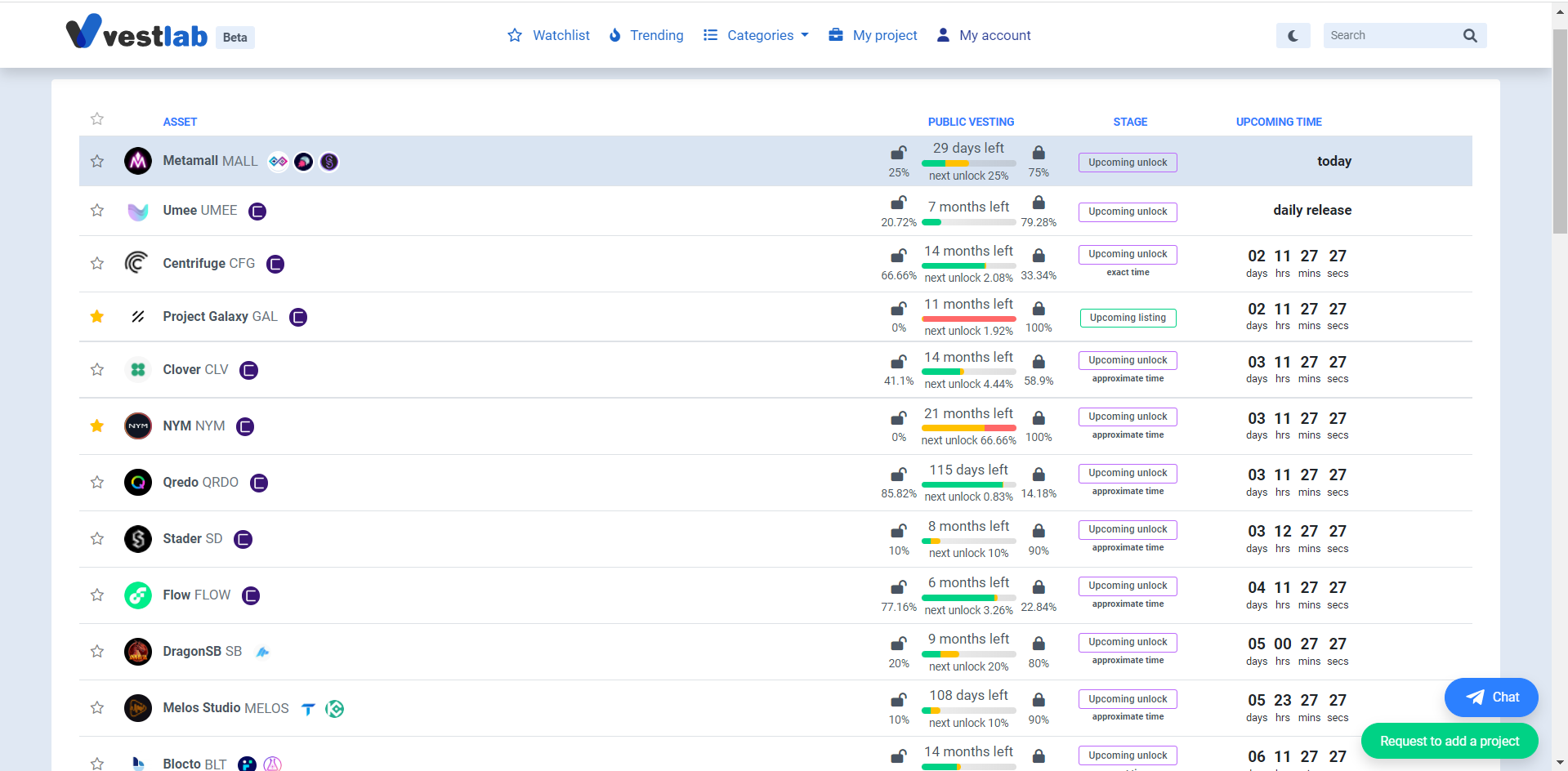Click the search magnifier icon

[1470, 35]
